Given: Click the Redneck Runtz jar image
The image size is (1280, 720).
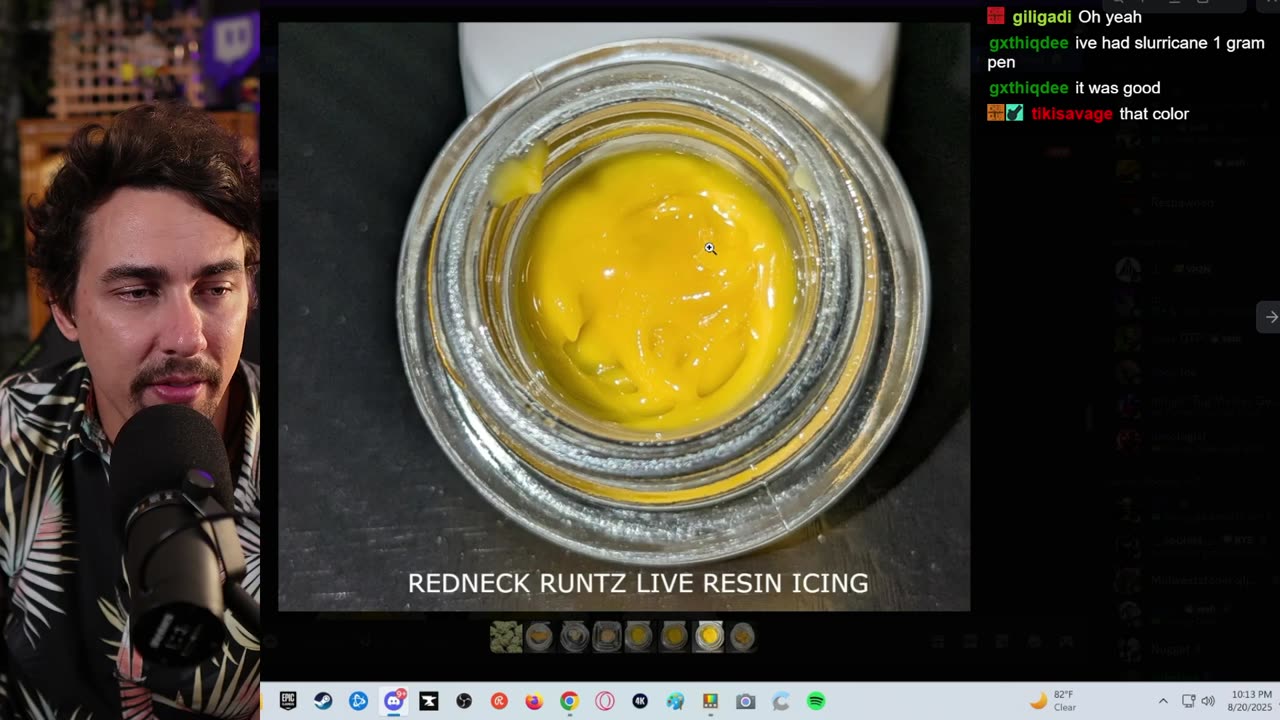Looking at the screenshot, I should point(624,316).
